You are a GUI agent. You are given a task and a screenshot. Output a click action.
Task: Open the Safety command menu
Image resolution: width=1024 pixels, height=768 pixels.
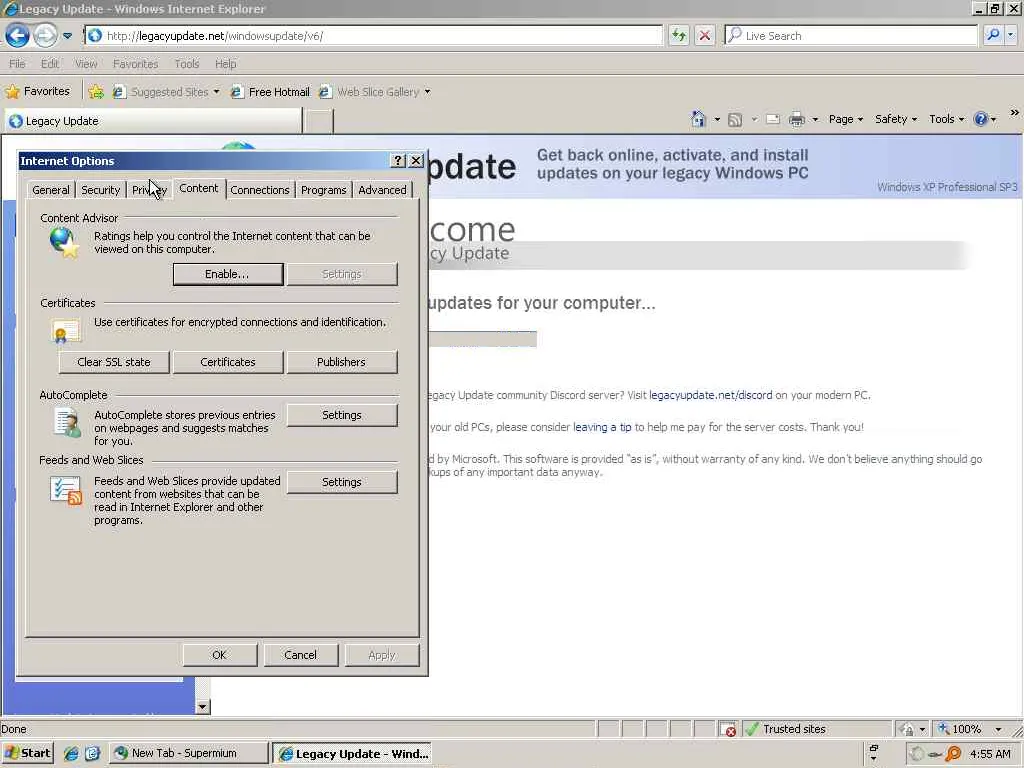(896, 119)
